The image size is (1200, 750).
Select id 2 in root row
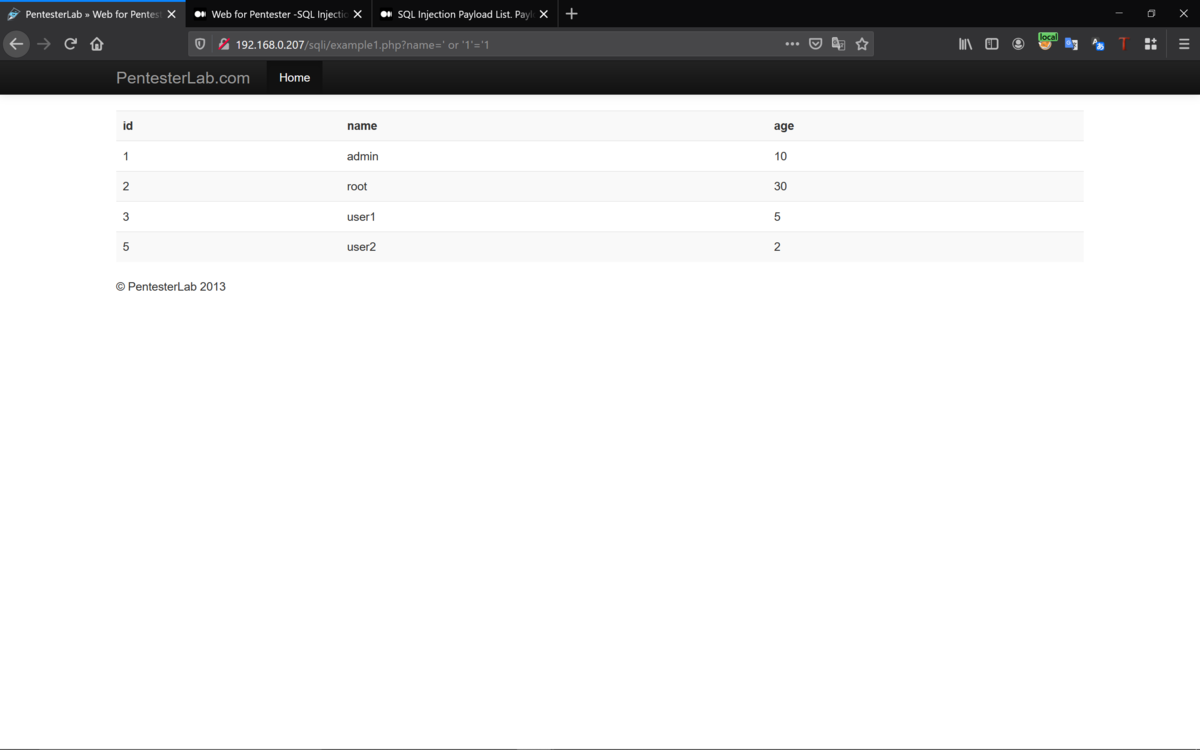tap(126, 186)
